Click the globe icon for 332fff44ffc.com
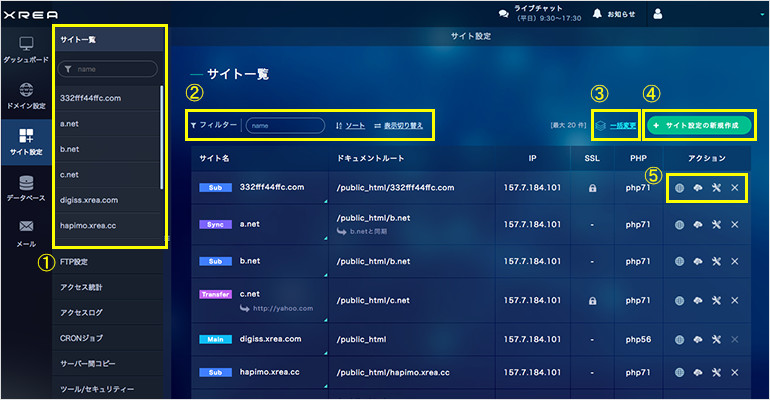770x400 pixels. tap(679, 188)
